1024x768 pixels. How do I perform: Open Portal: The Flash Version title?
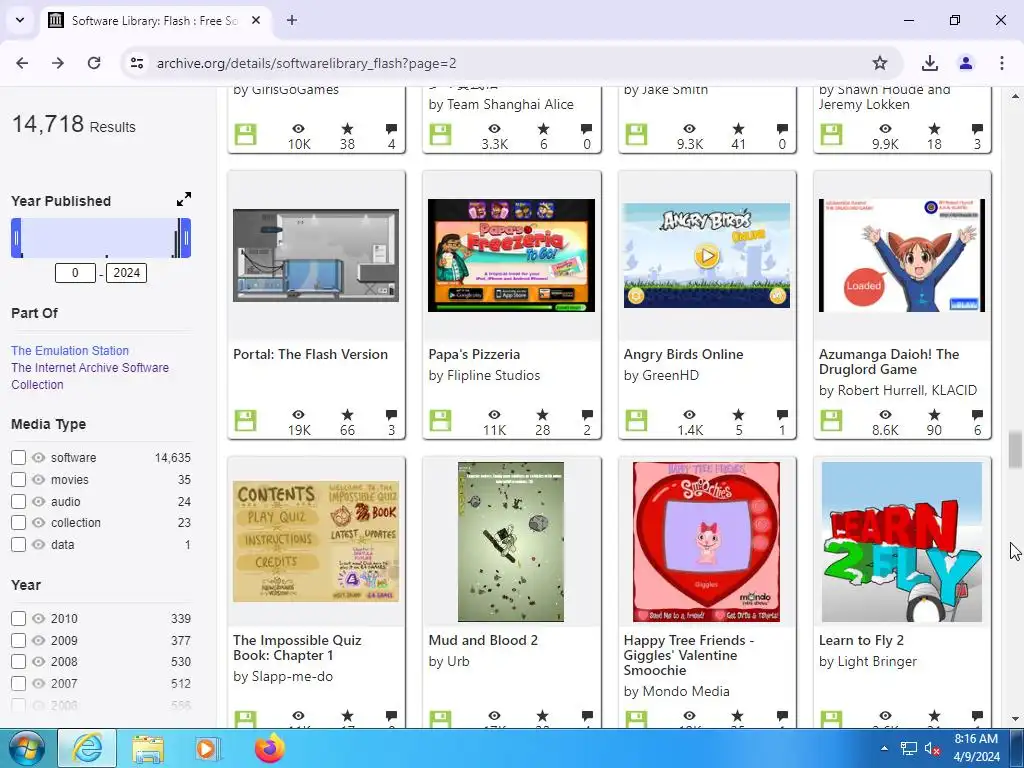pyautogui.click(x=310, y=355)
